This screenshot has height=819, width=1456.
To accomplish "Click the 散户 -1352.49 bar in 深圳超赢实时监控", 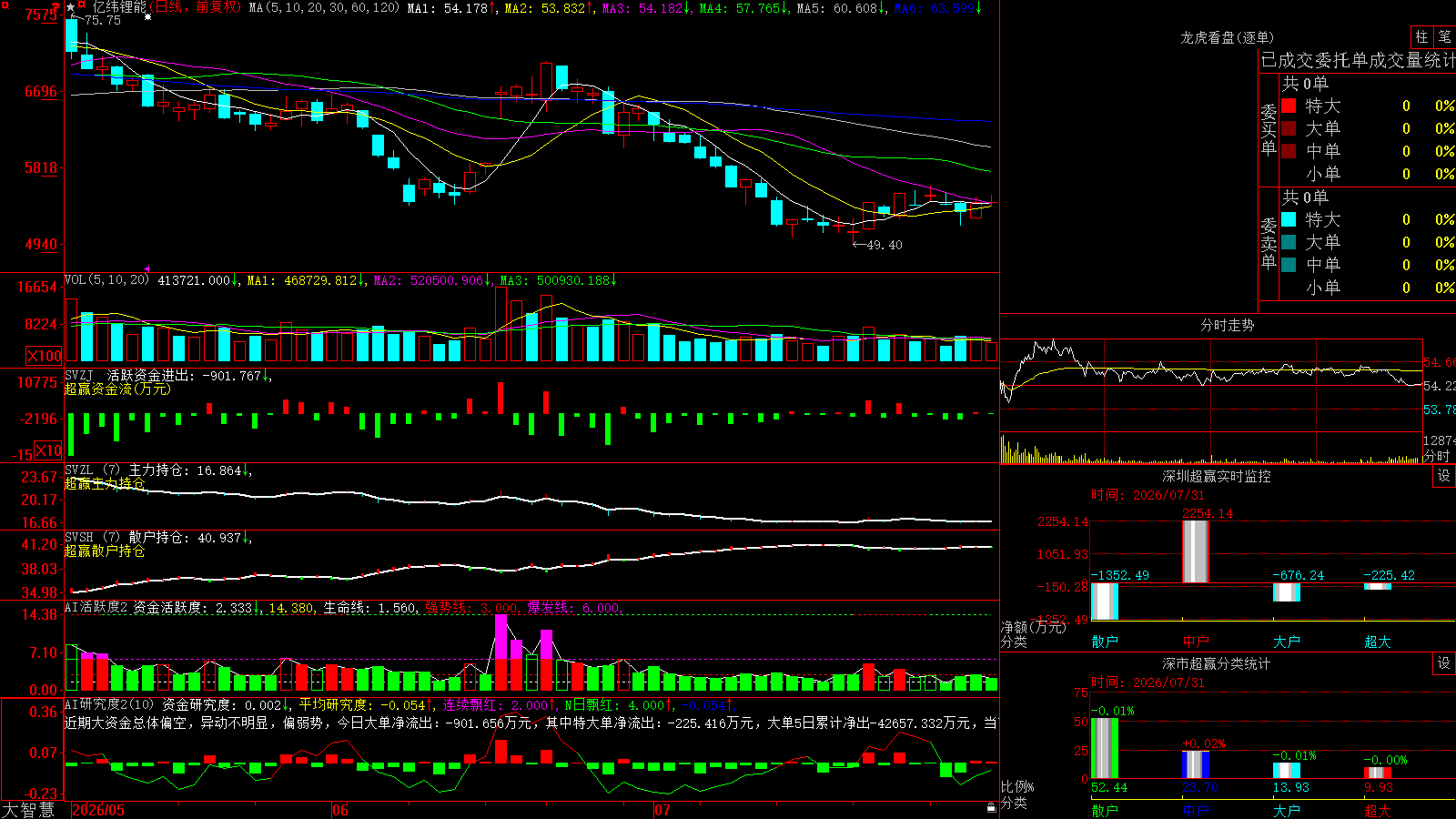I will point(1105,602).
